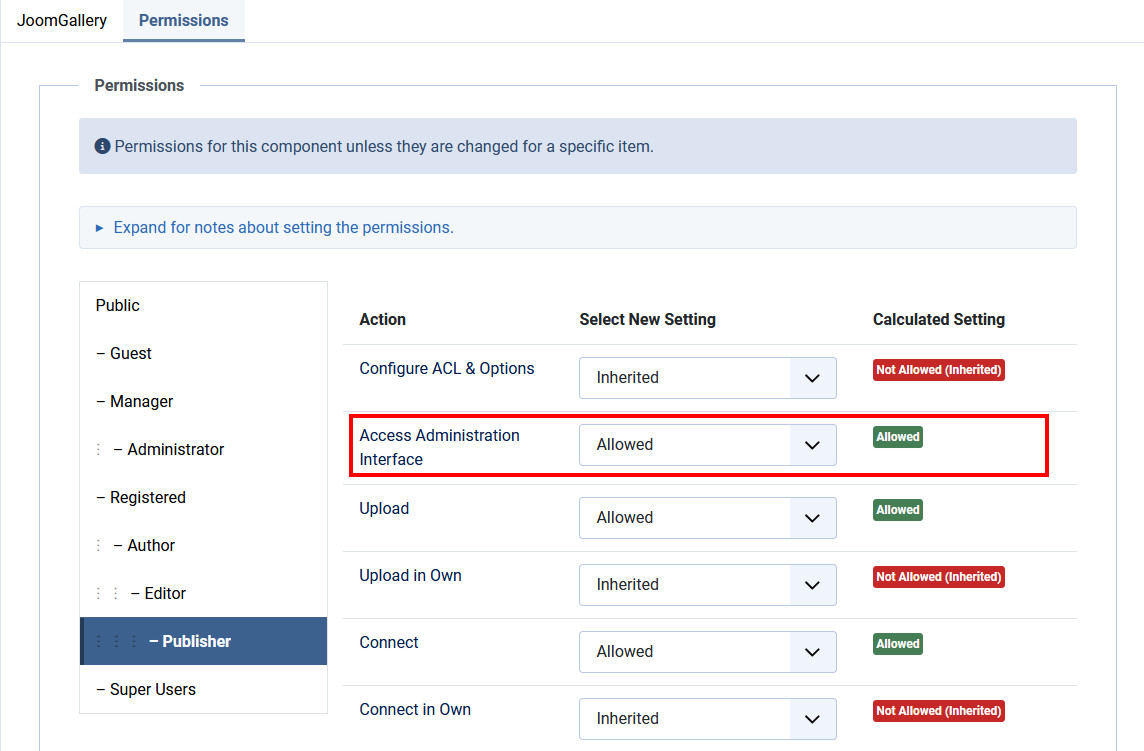Screen dimensions: 1144x751
Task: Open the Connect in Own setting dropdown
Action: [708, 719]
